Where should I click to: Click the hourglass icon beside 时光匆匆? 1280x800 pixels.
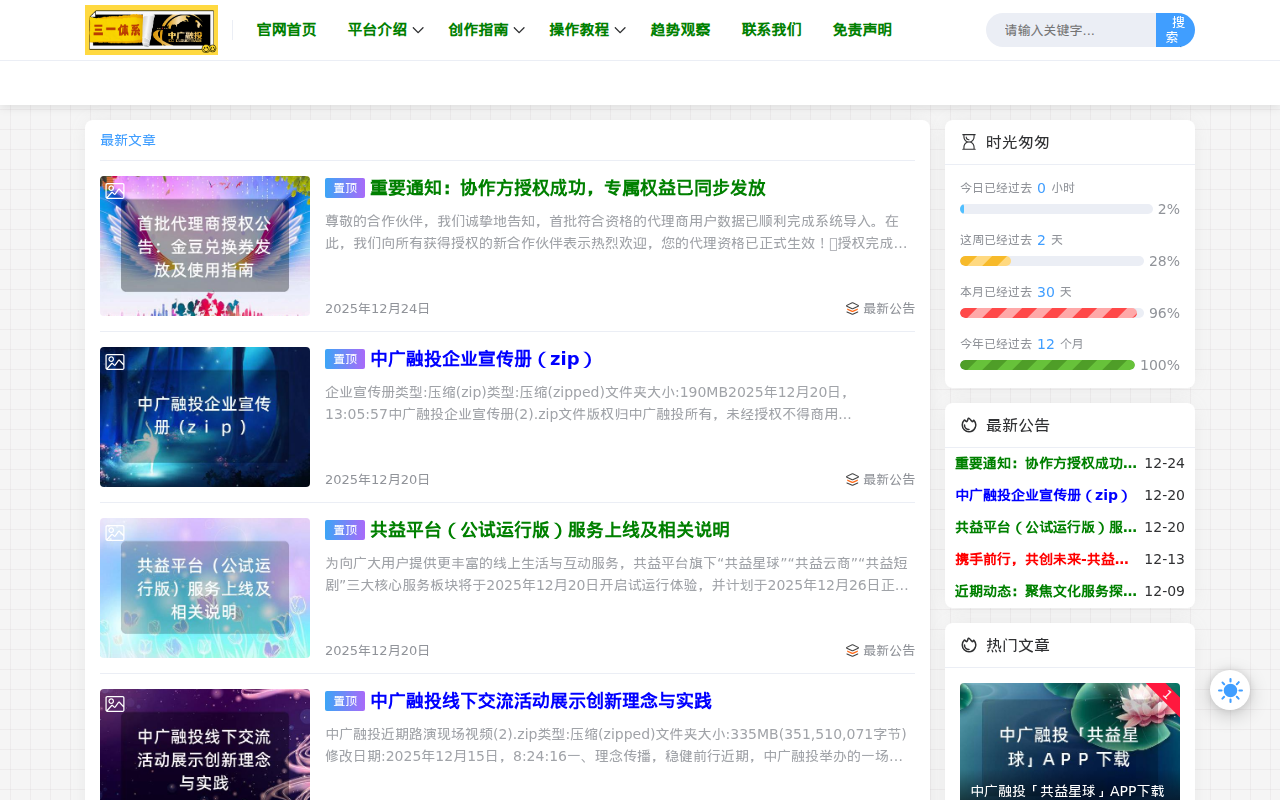coord(967,141)
